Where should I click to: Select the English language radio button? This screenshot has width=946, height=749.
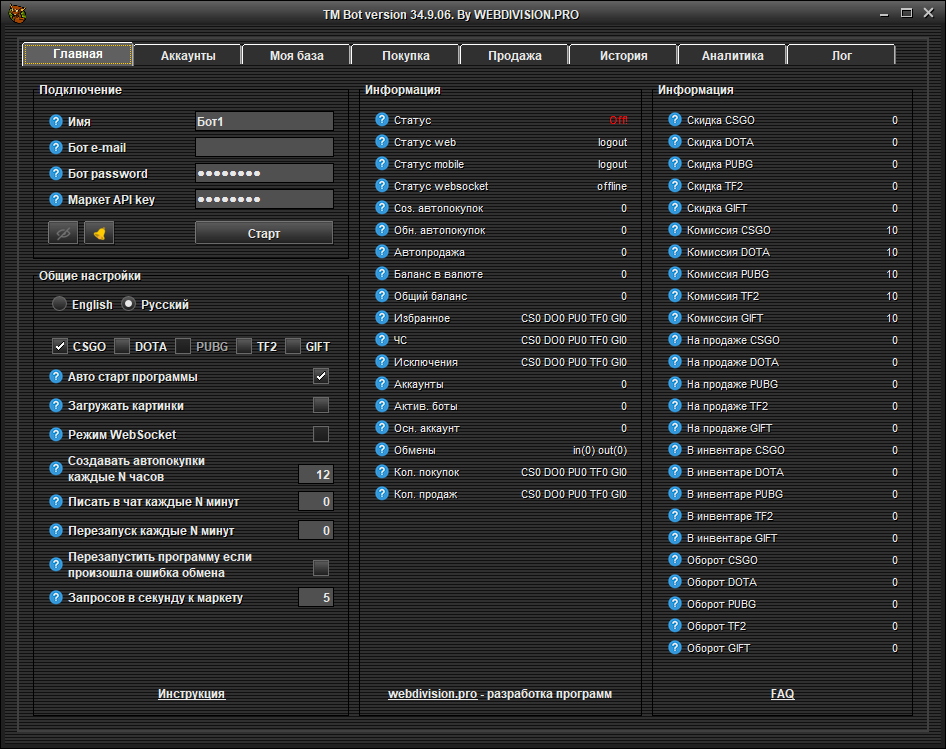click(60, 304)
